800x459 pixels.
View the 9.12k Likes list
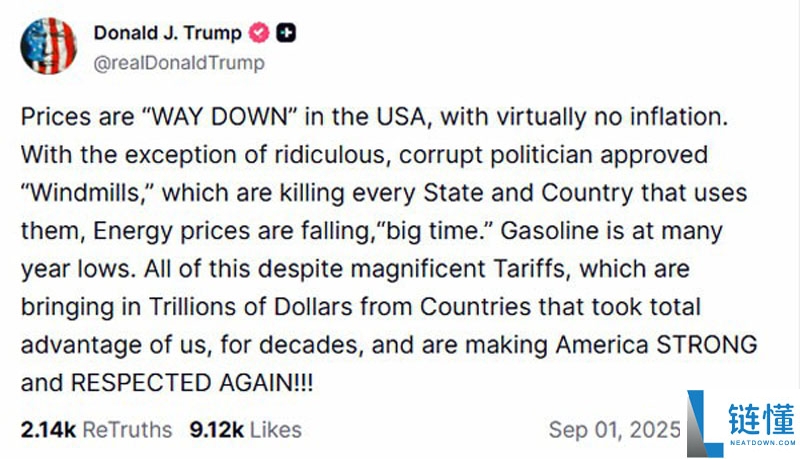245,430
